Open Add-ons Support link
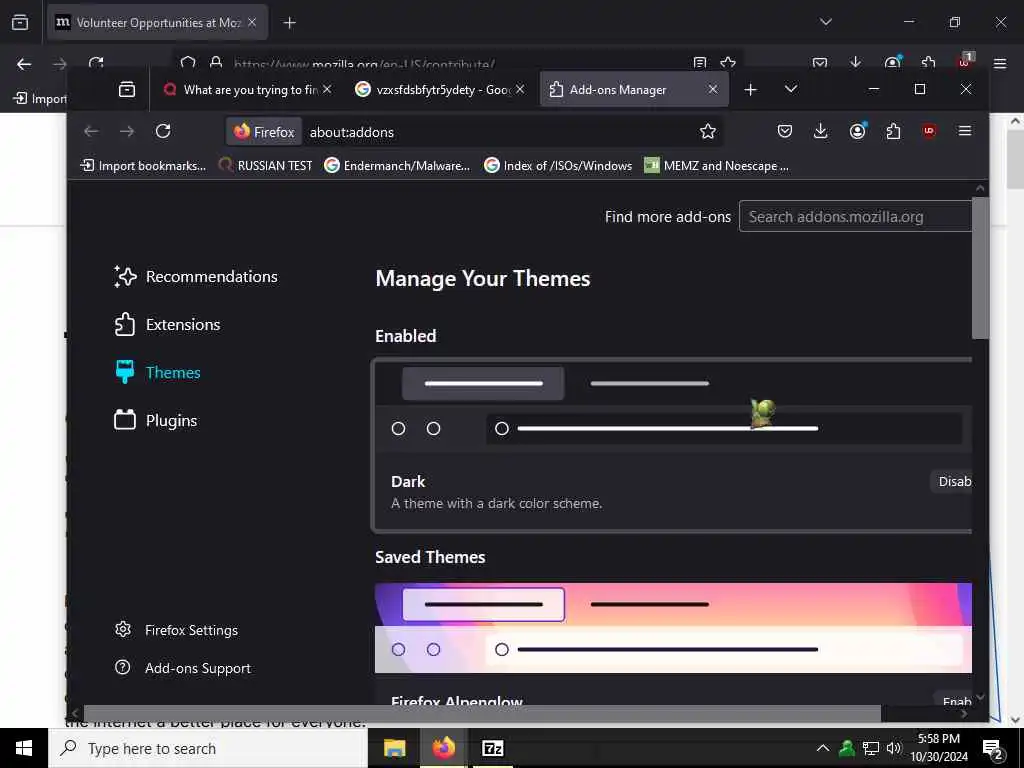Viewport: 1024px width, 768px height. (x=182, y=668)
